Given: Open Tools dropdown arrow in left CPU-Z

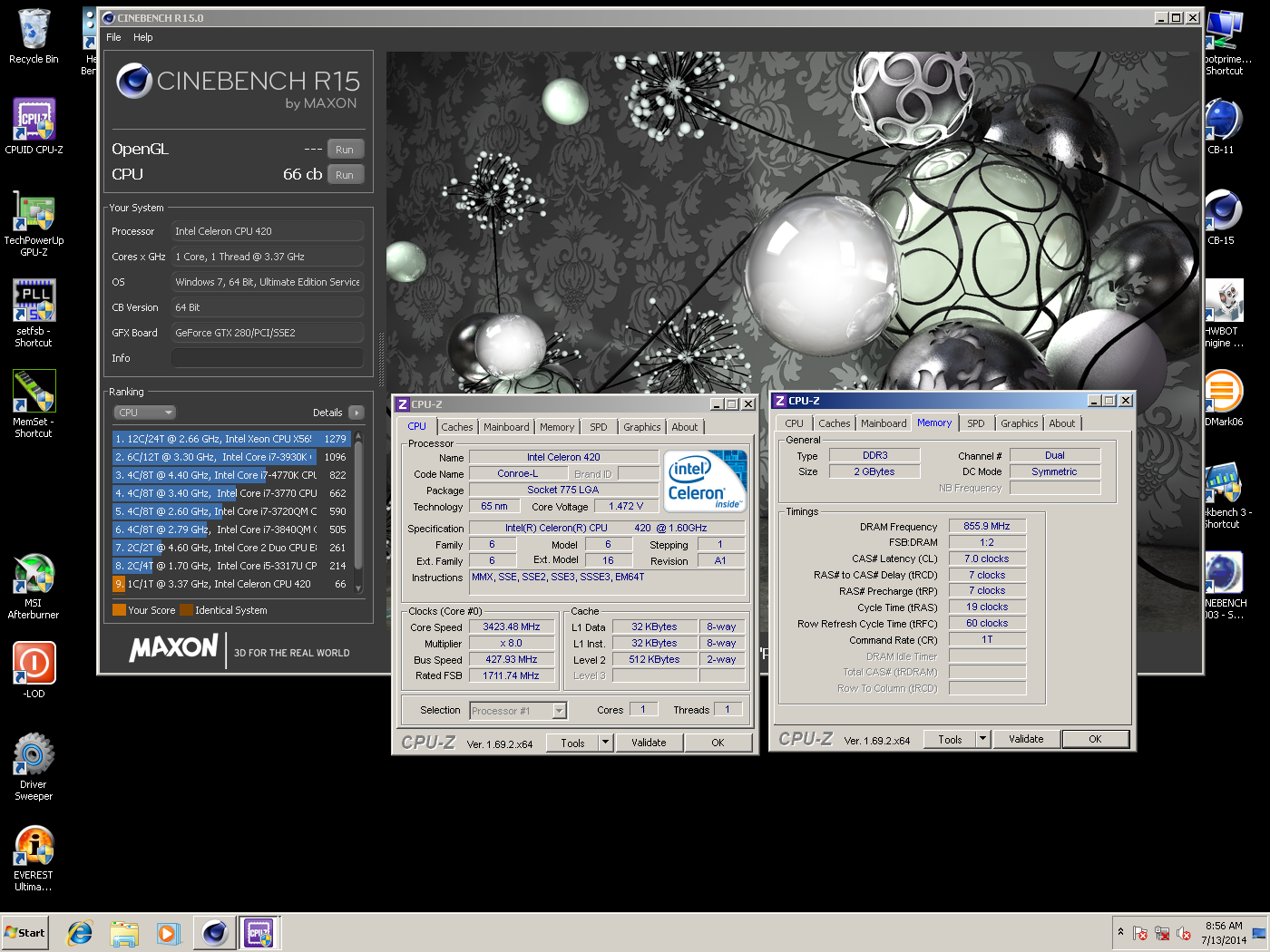Looking at the screenshot, I should pos(605,743).
